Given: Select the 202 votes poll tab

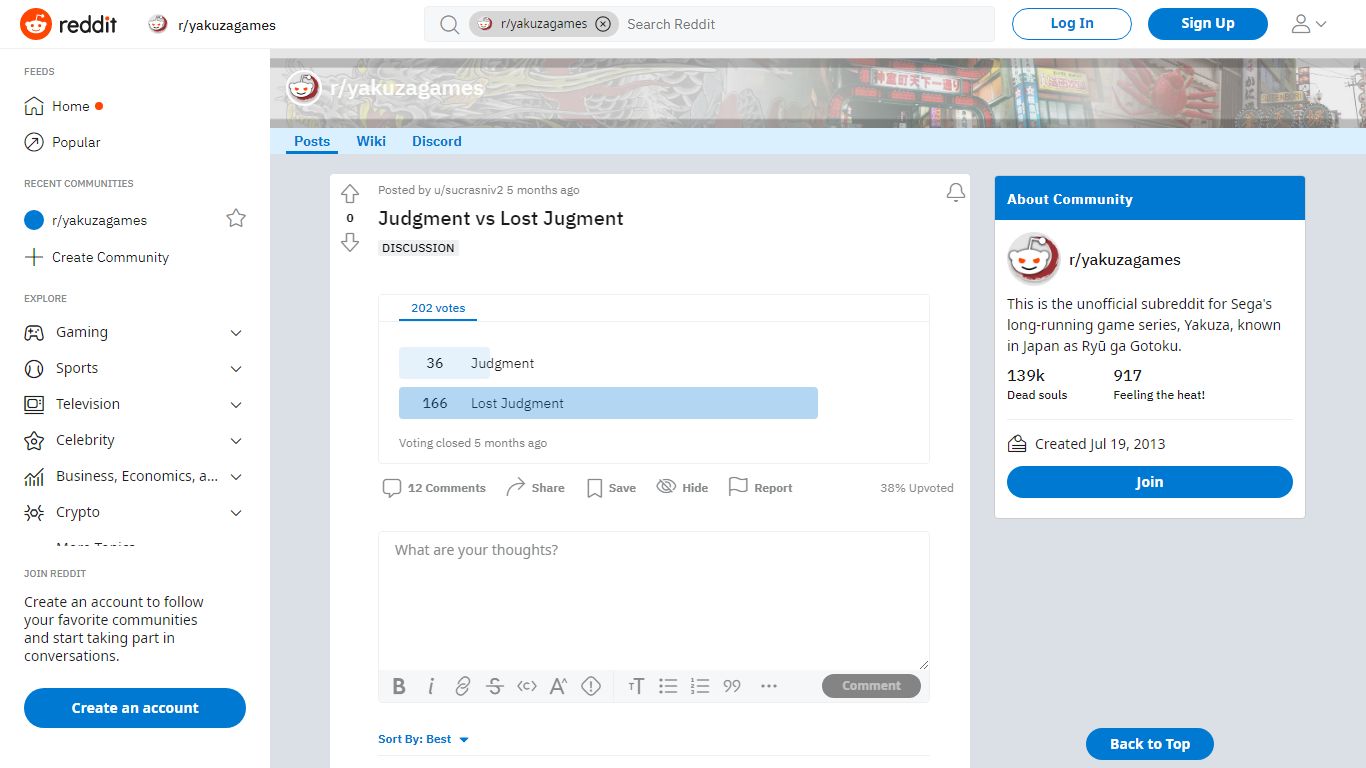Looking at the screenshot, I should 438,308.
